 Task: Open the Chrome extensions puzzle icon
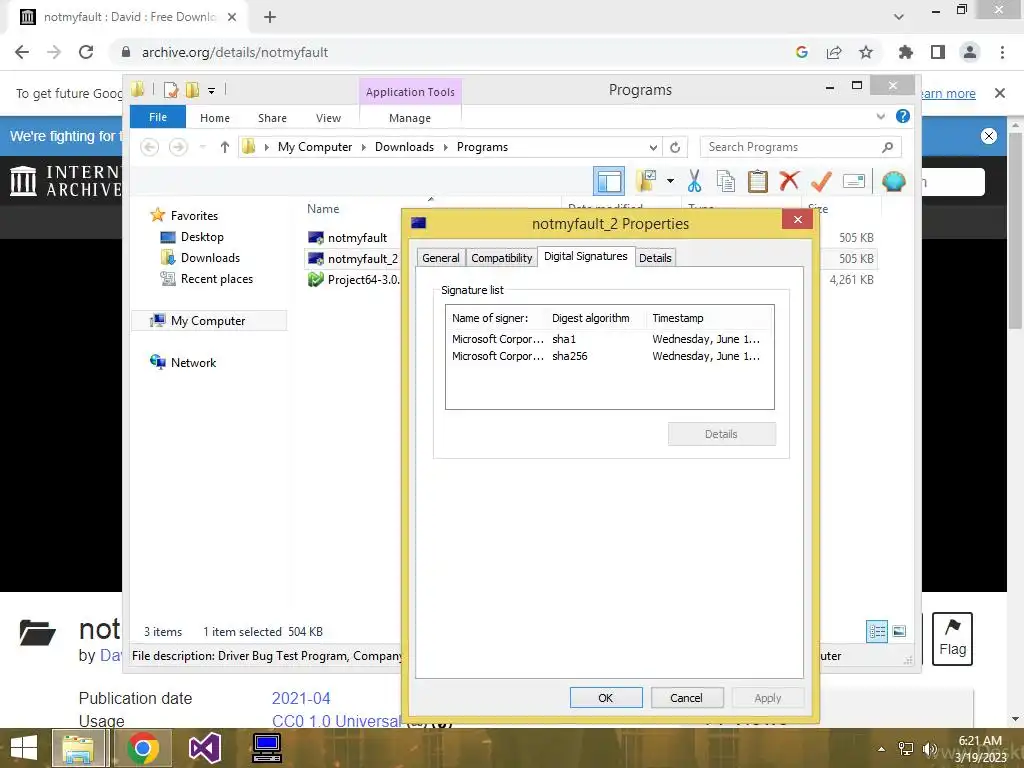pyautogui.click(x=905, y=52)
